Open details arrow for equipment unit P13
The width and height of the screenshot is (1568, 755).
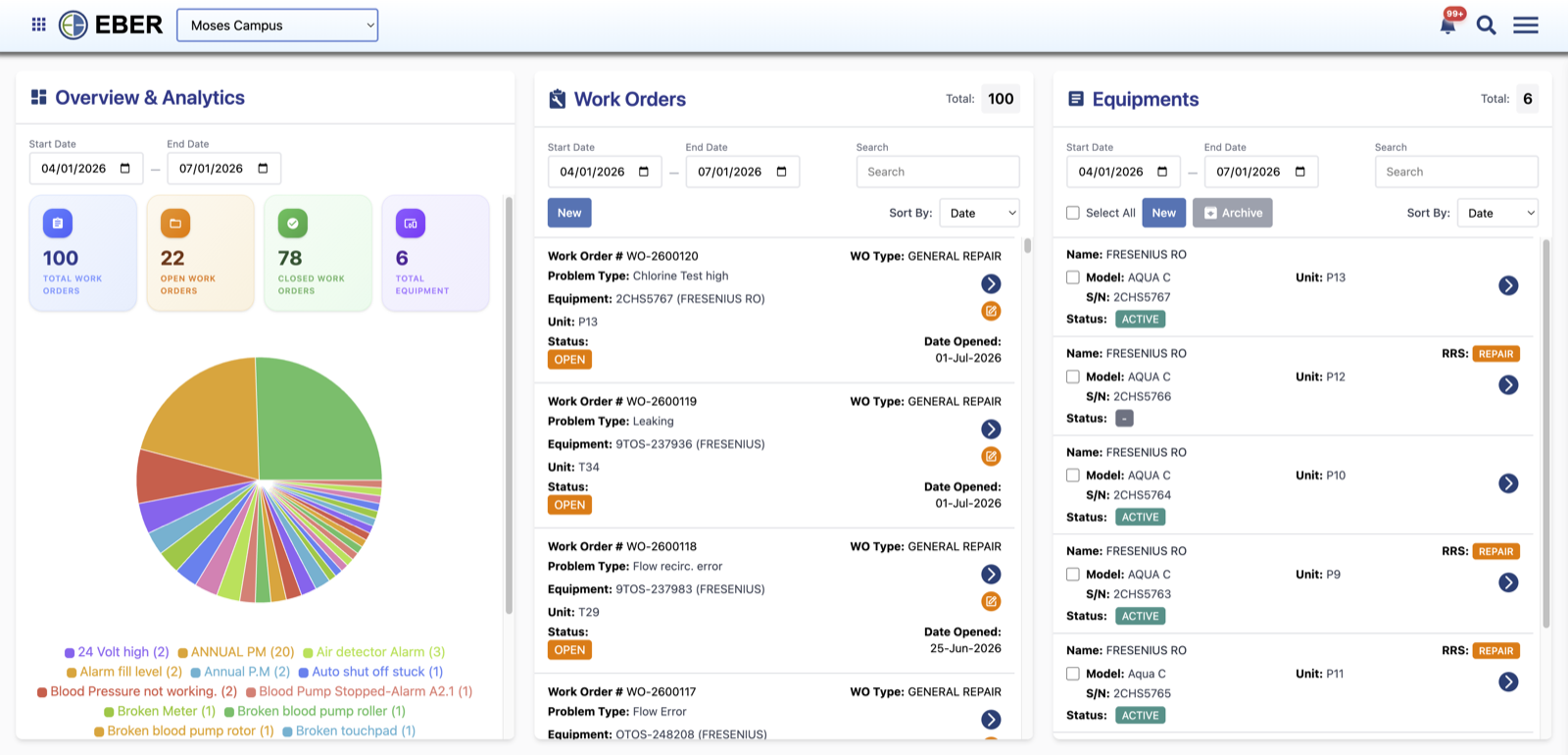1508,285
